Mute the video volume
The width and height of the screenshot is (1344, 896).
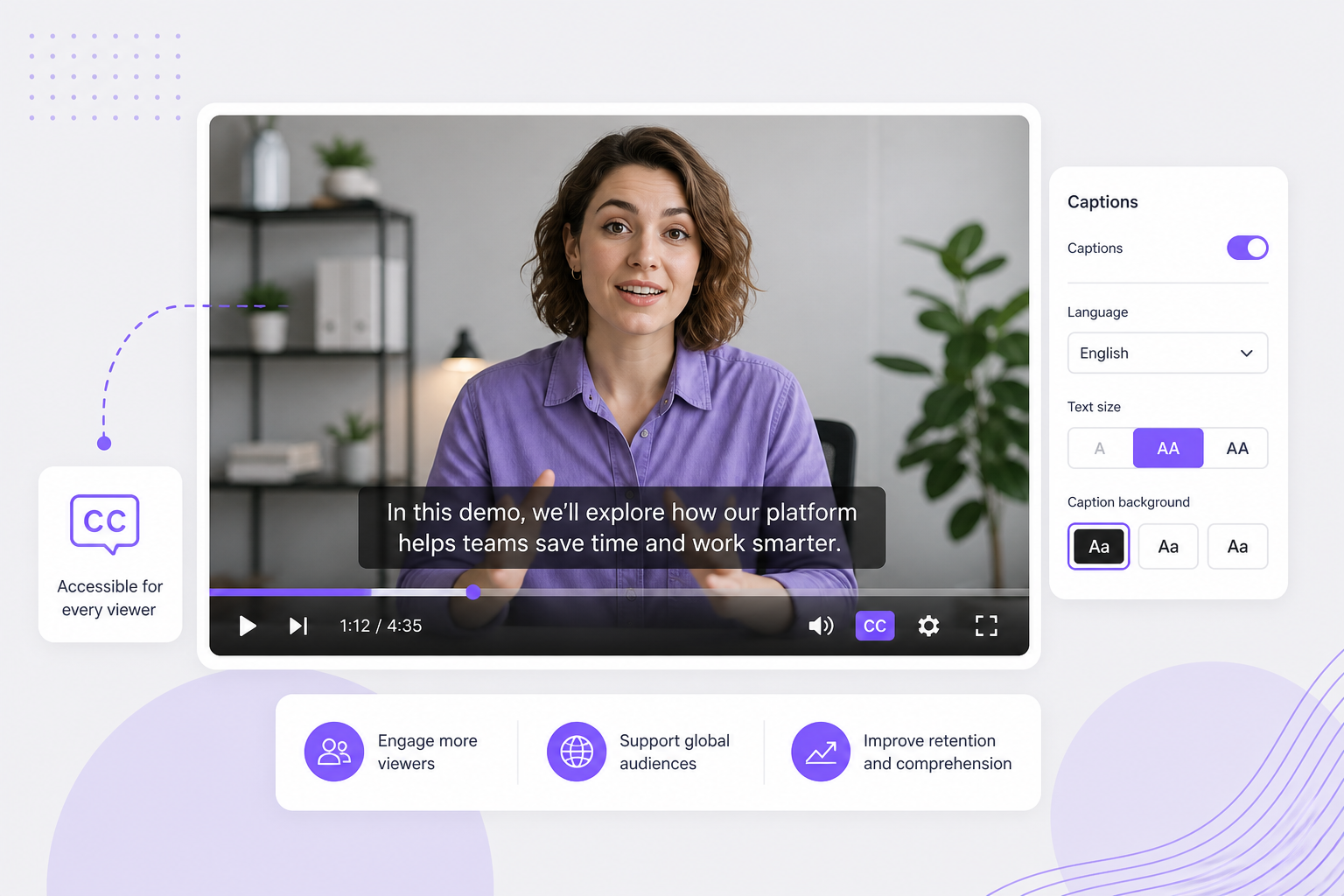[821, 626]
